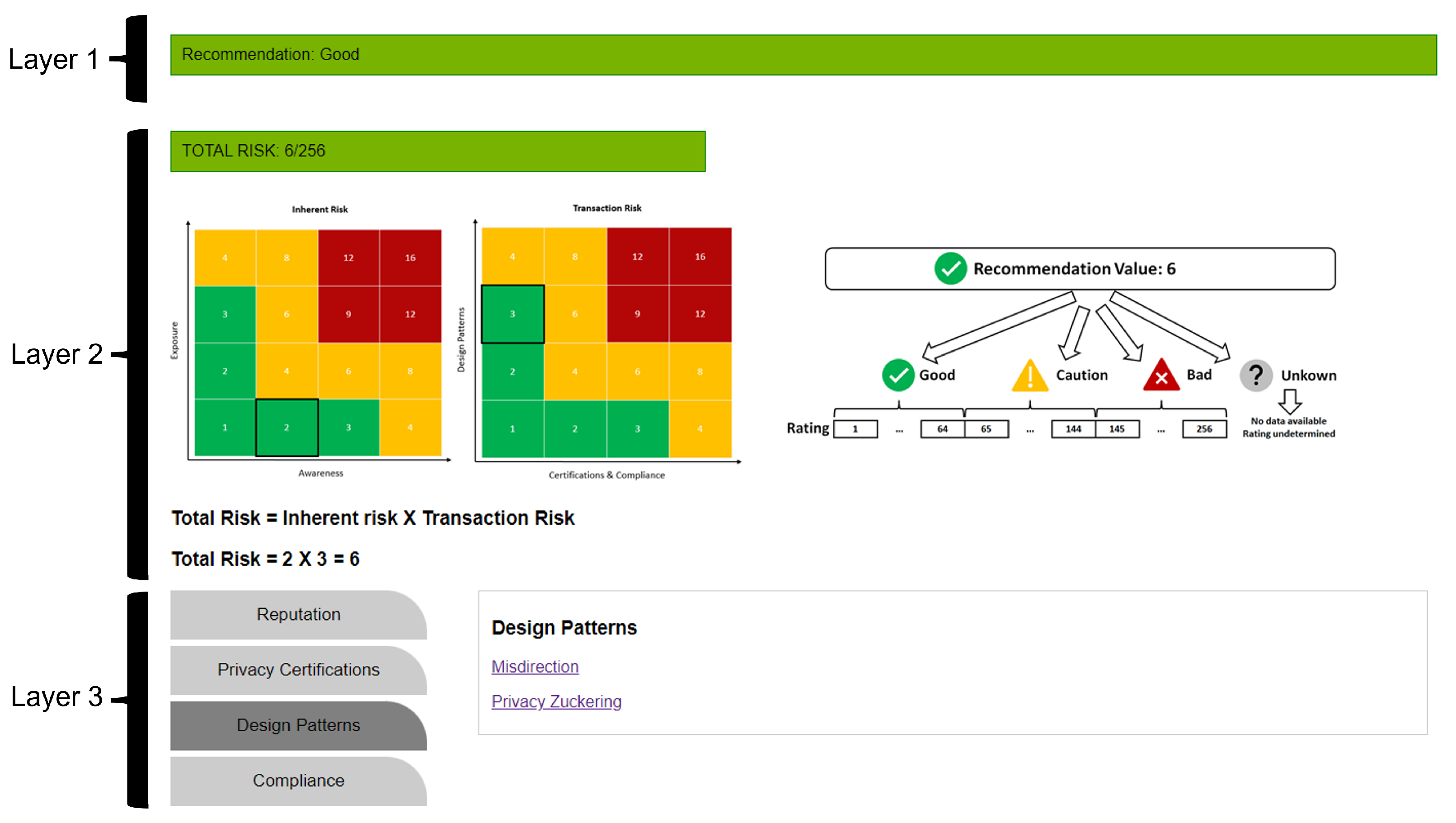The height and width of the screenshot is (823, 1456).
Task: Click the Recommendation Value checkmark icon
Action: point(950,268)
